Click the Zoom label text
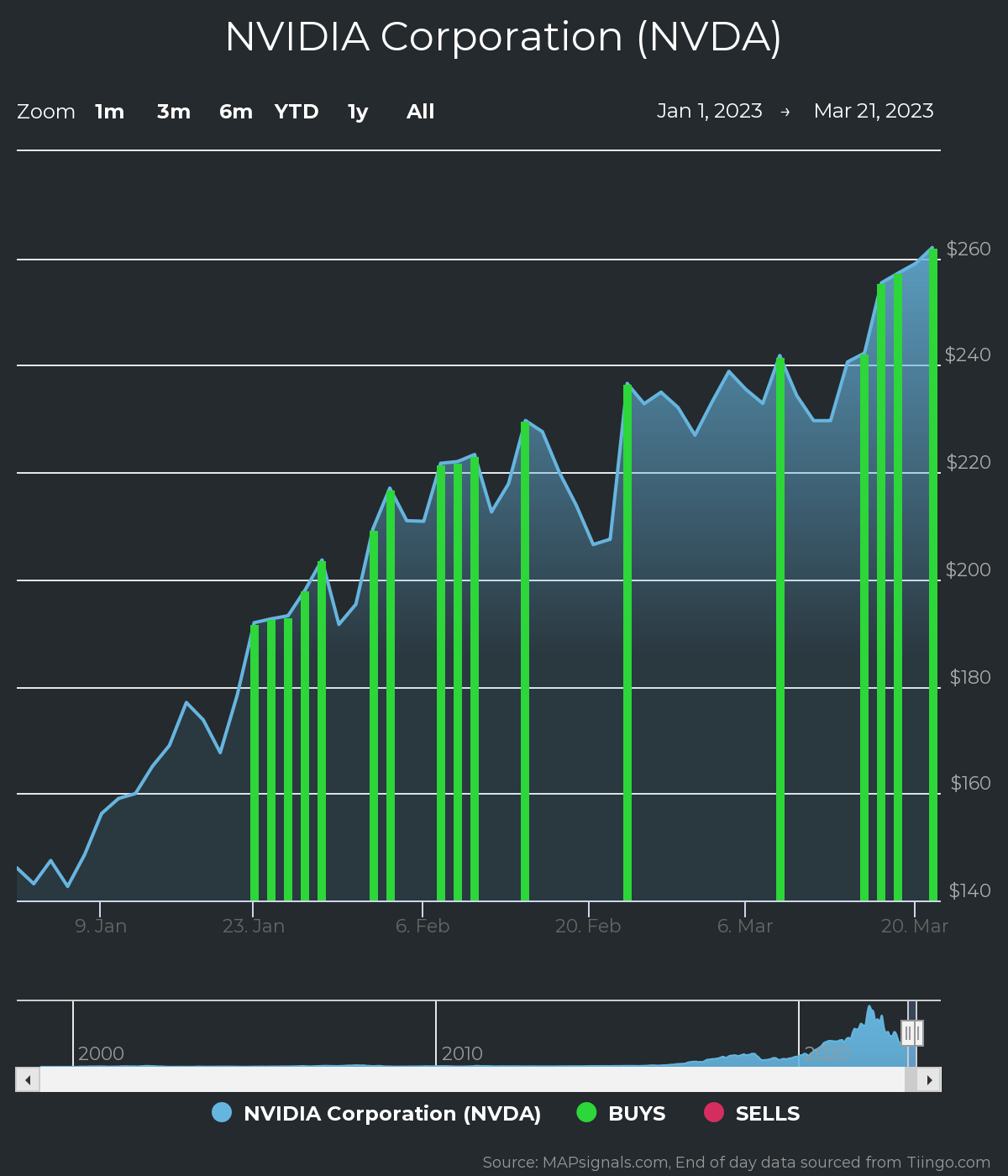 (46, 112)
